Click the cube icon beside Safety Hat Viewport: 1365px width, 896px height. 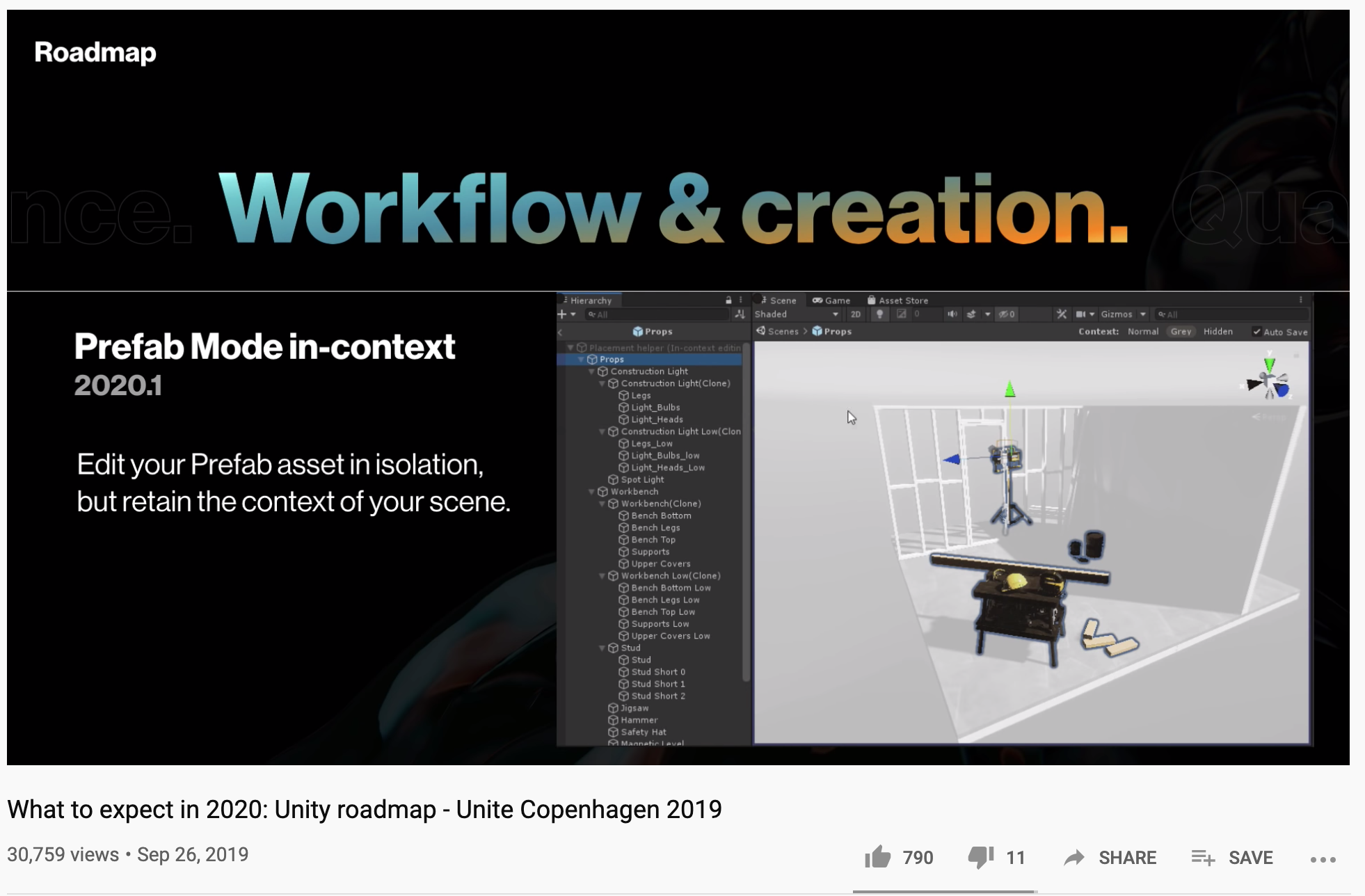pyautogui.click(x=613, y=732)
